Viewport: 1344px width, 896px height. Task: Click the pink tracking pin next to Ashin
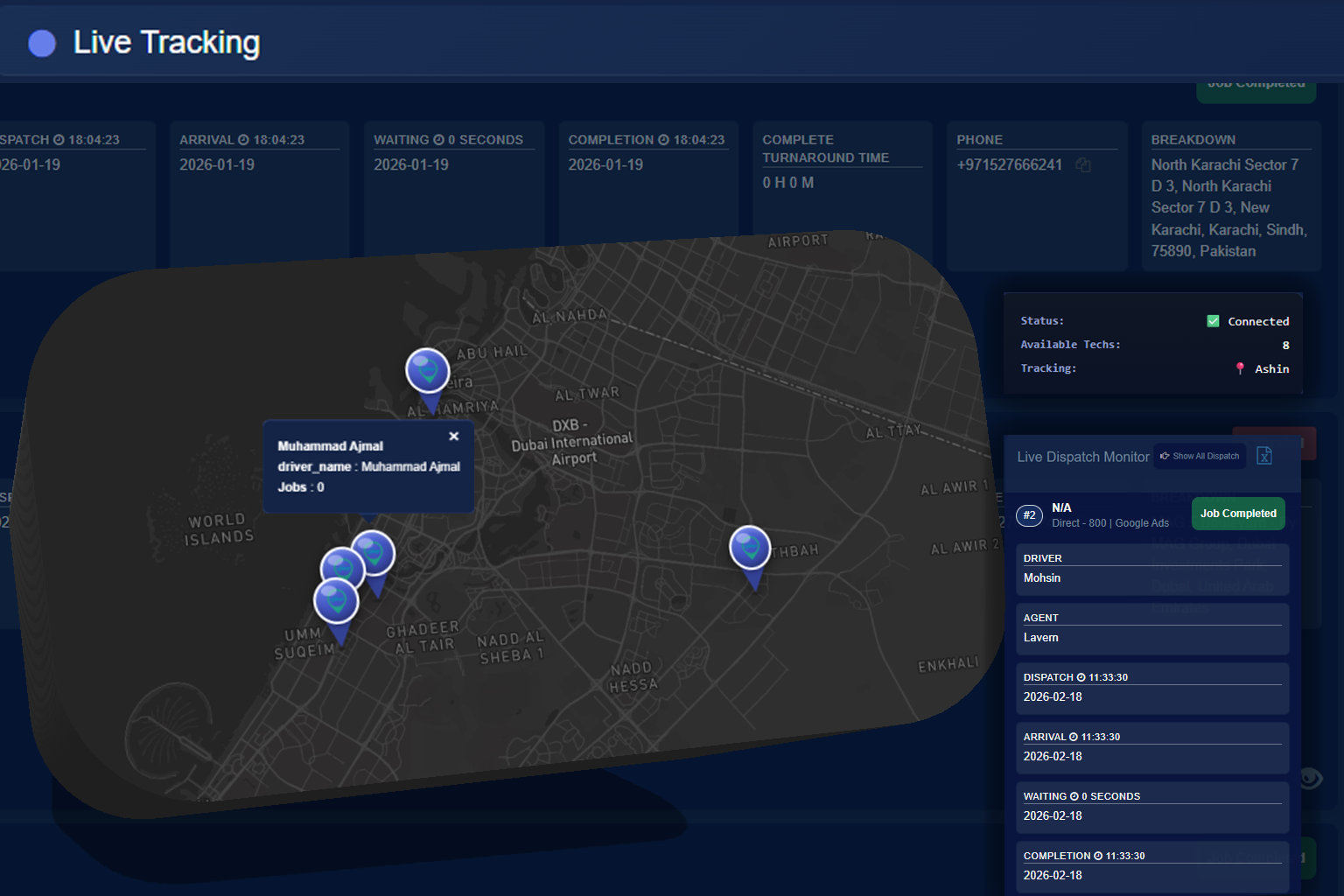click(x=1240, y=368)
